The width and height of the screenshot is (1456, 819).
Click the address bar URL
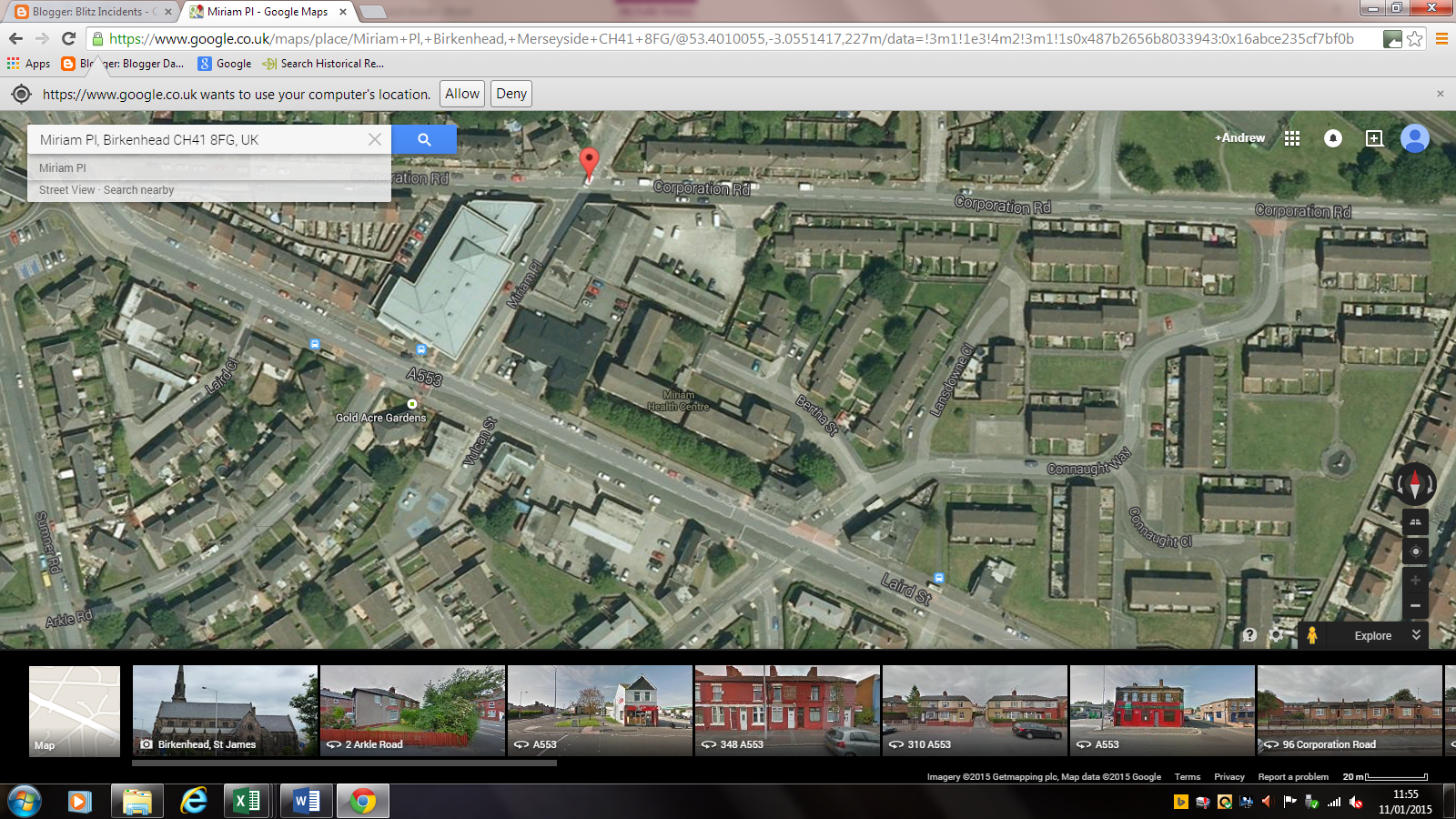coord(731,39)
